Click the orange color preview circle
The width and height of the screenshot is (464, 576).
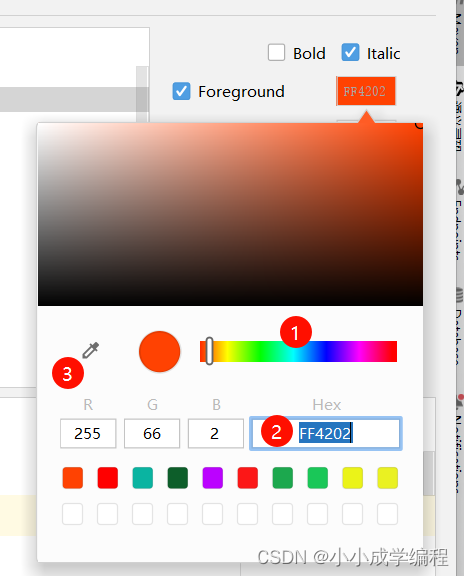tap(159, 352)
